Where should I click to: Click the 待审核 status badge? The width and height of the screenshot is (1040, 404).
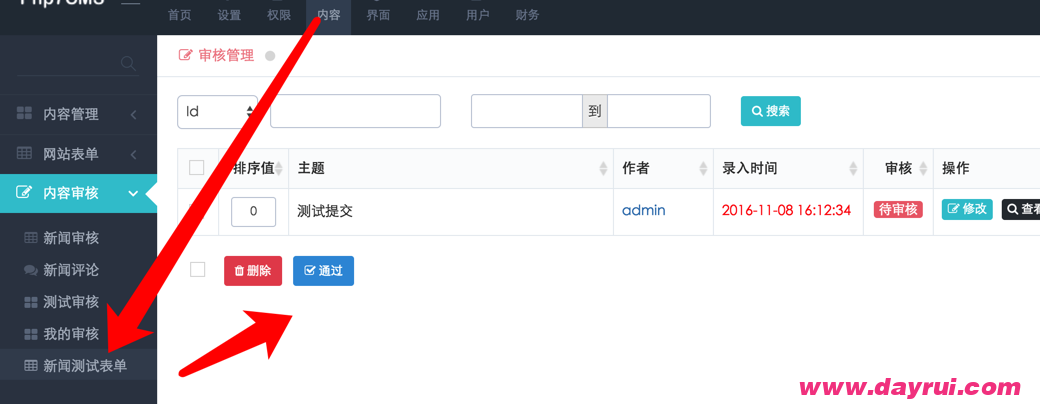click(x=898, y=210)
